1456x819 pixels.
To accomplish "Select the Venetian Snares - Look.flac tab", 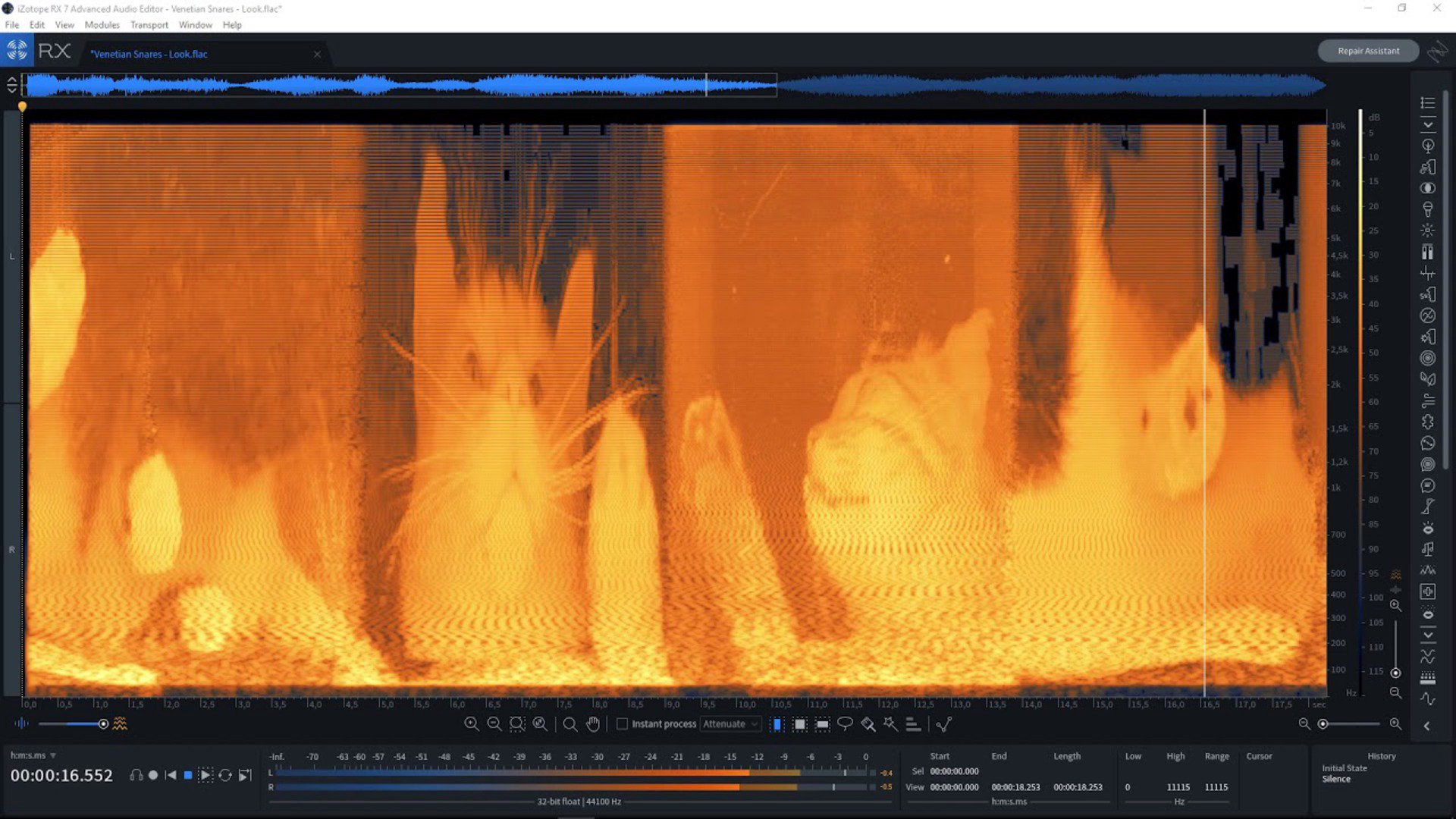I will point(149,54).
